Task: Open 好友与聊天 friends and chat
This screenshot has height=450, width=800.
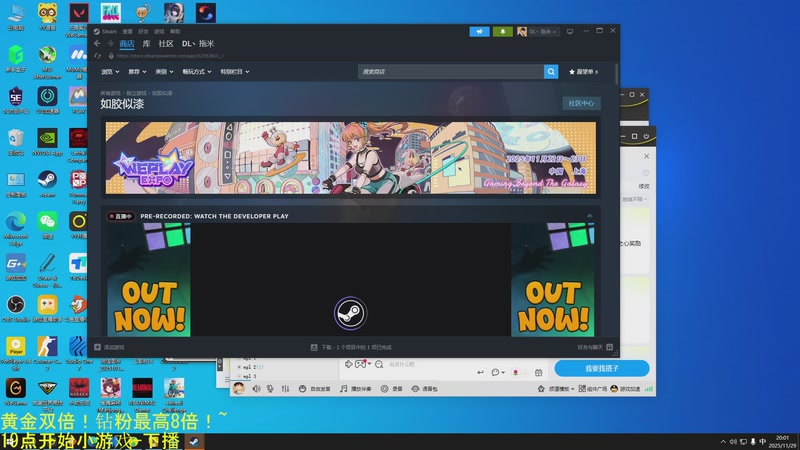Action: click(594, 347)
